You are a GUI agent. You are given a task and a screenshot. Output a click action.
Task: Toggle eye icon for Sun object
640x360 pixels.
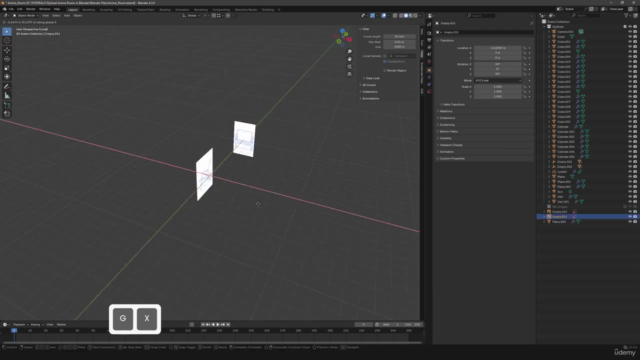630,191
